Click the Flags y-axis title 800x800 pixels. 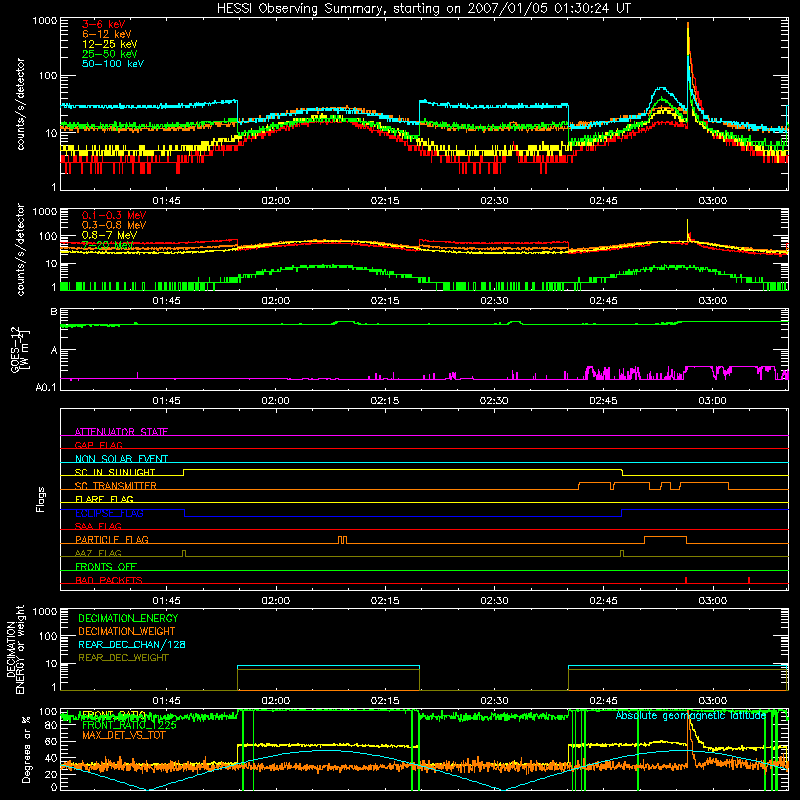coord(41,499)
